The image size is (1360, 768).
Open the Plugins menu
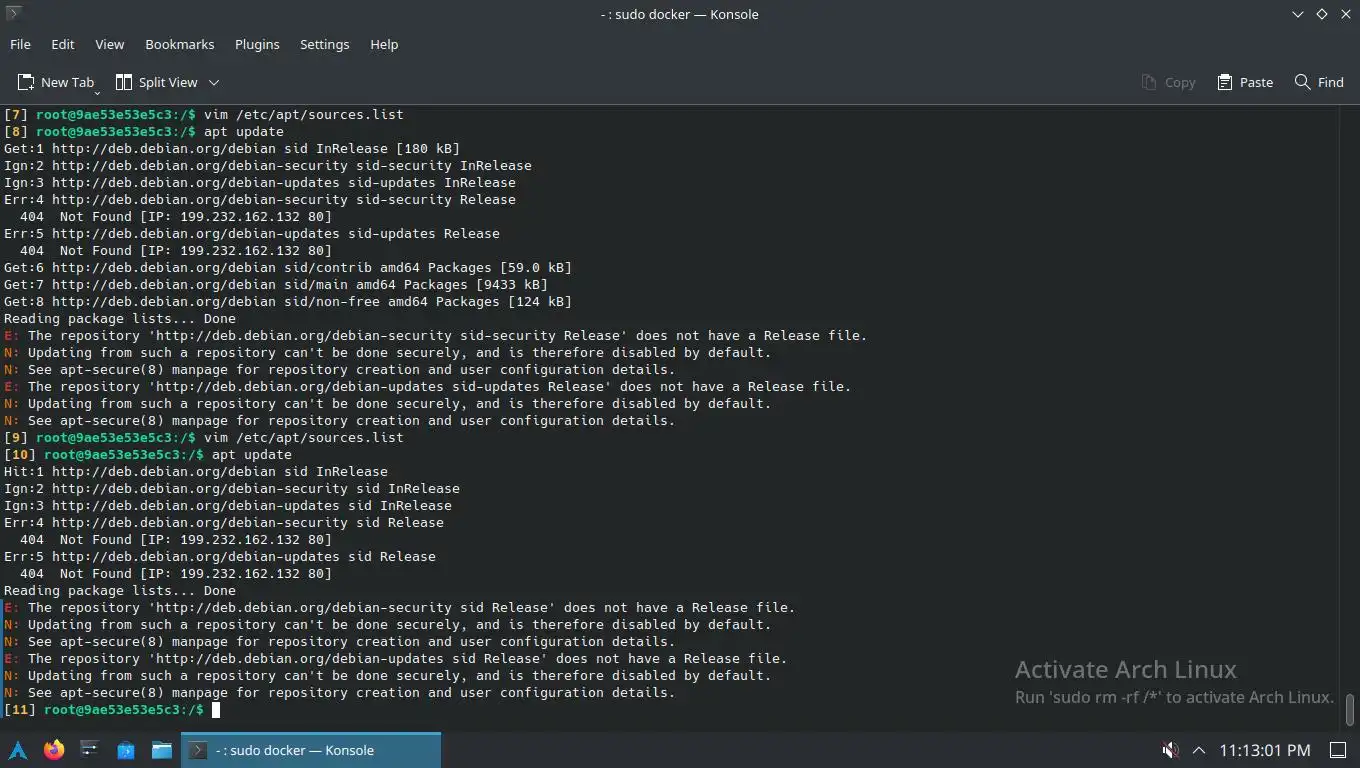point(257,44)
